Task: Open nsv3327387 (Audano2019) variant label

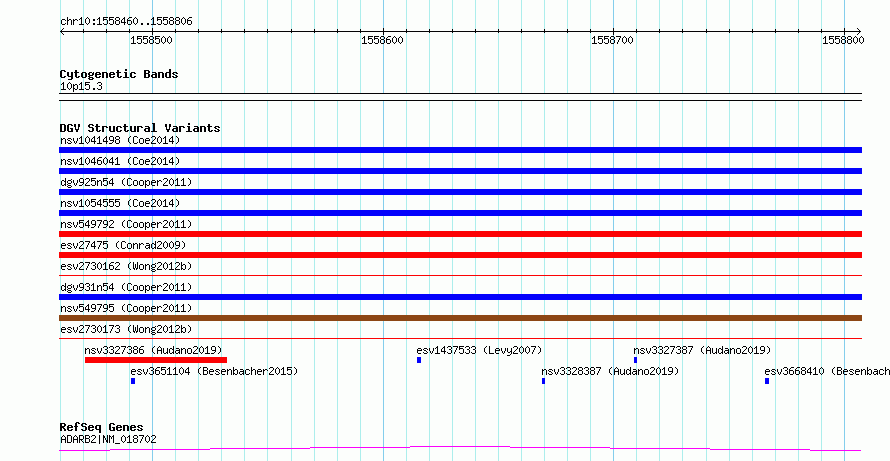Action: [702, 350]
